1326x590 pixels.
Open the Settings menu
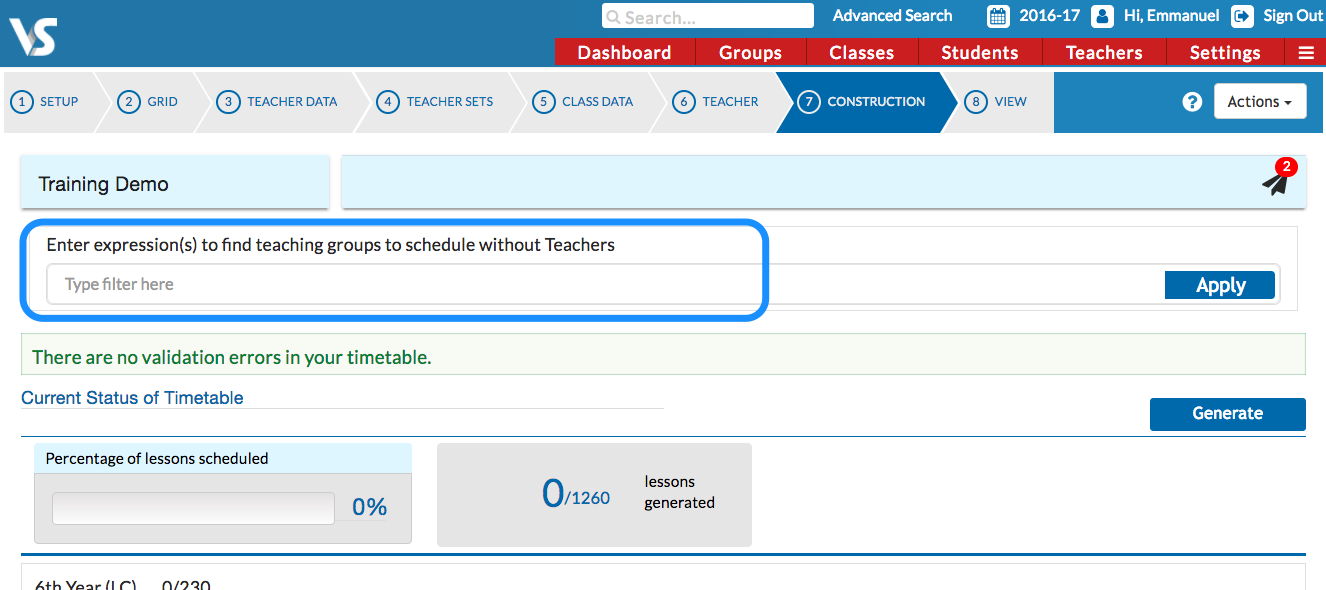click(1225, 53)
